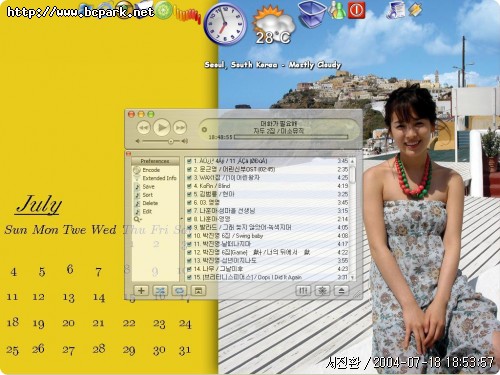
Task: Click the plus button to add files
Action: [141, 291]
